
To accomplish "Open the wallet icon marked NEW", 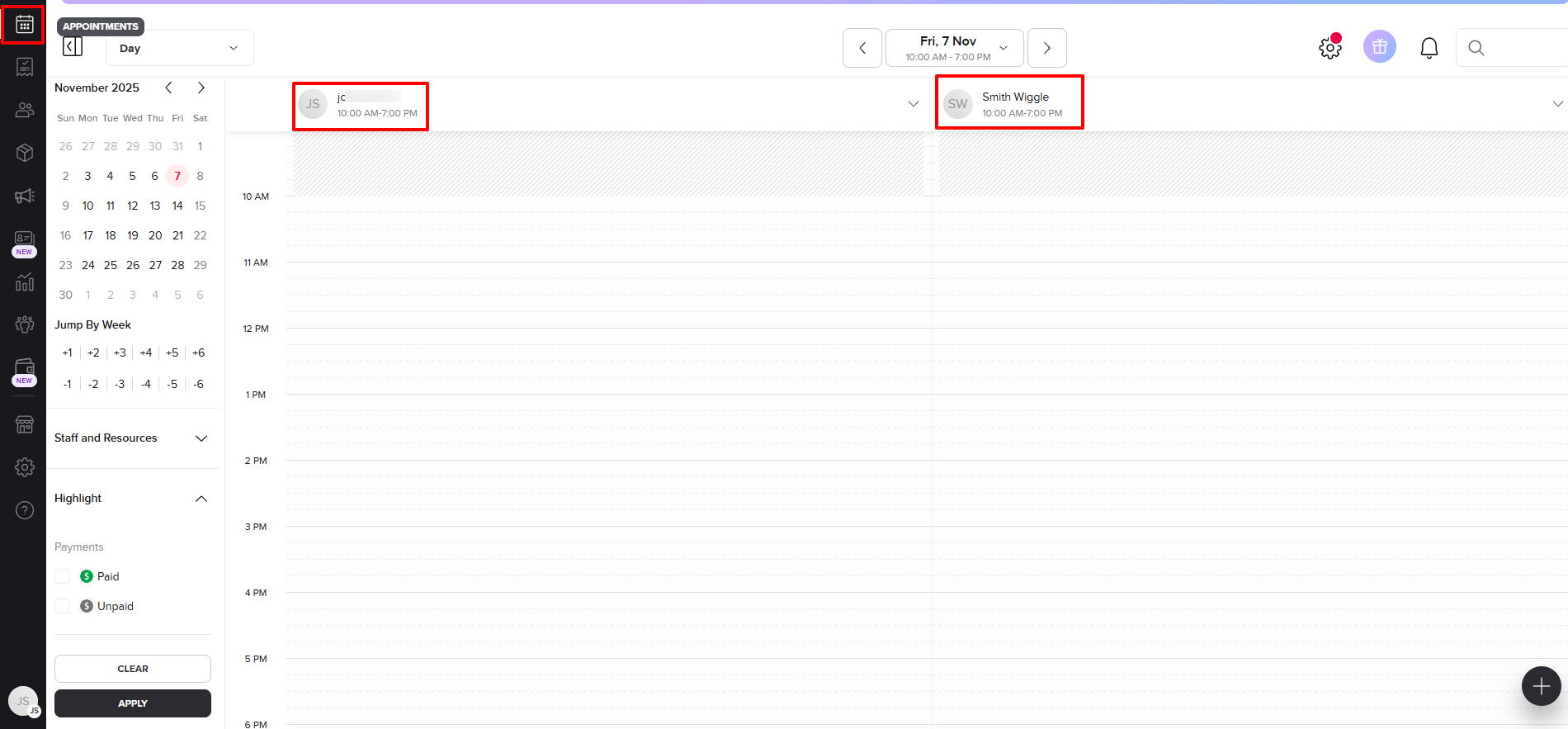I will pyautogui.click(x=25, y=372).
